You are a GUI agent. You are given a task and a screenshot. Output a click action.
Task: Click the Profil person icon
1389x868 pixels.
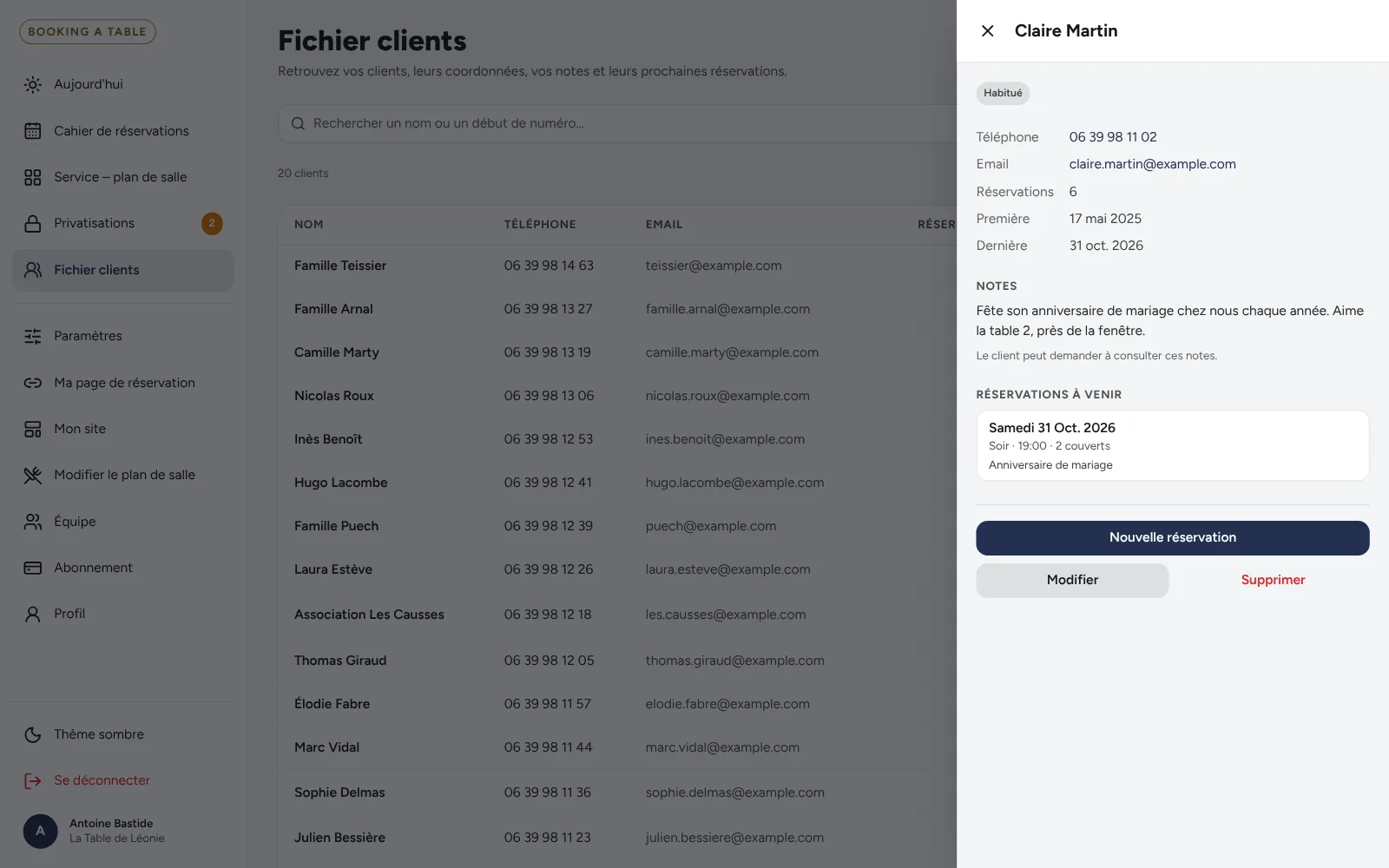[33, 614]
